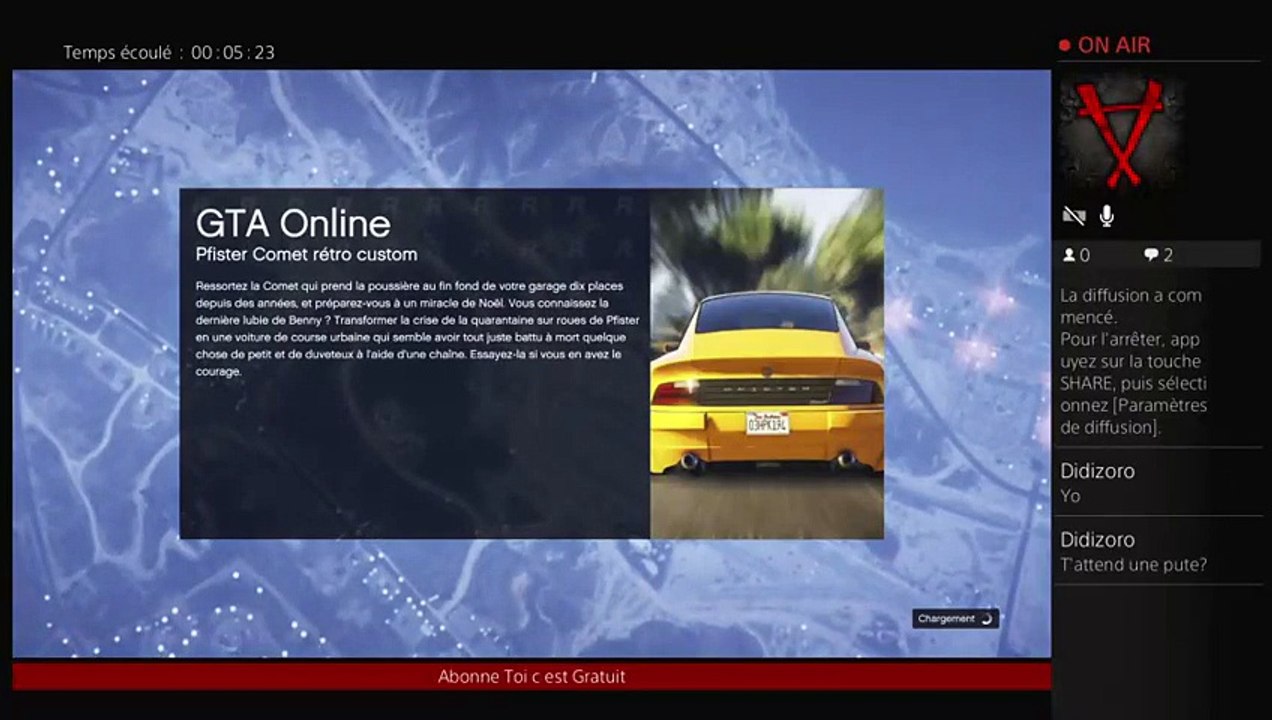Click the yellow Comet car image

coord(767,364)
